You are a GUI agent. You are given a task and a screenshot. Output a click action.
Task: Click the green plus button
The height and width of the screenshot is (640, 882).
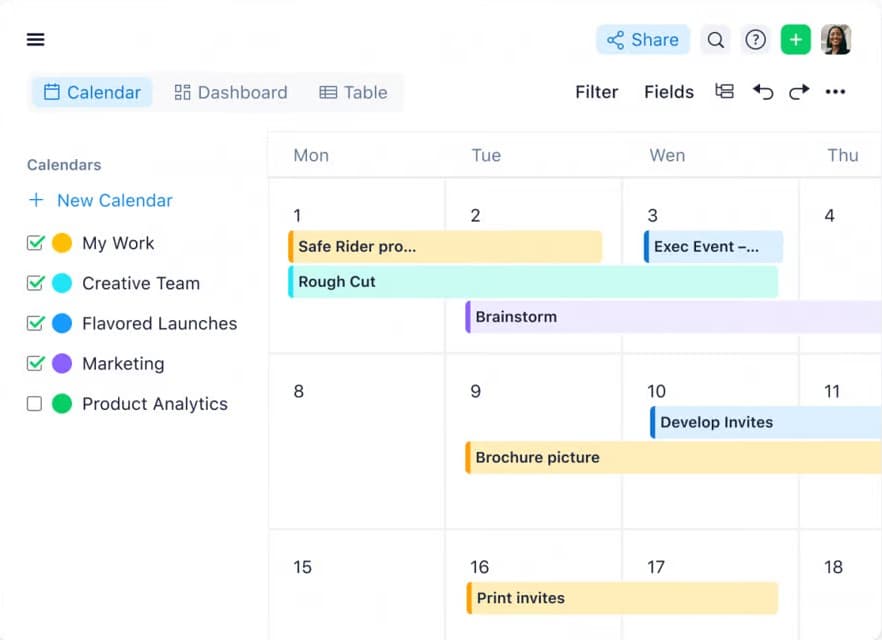(x=796, y=39)
